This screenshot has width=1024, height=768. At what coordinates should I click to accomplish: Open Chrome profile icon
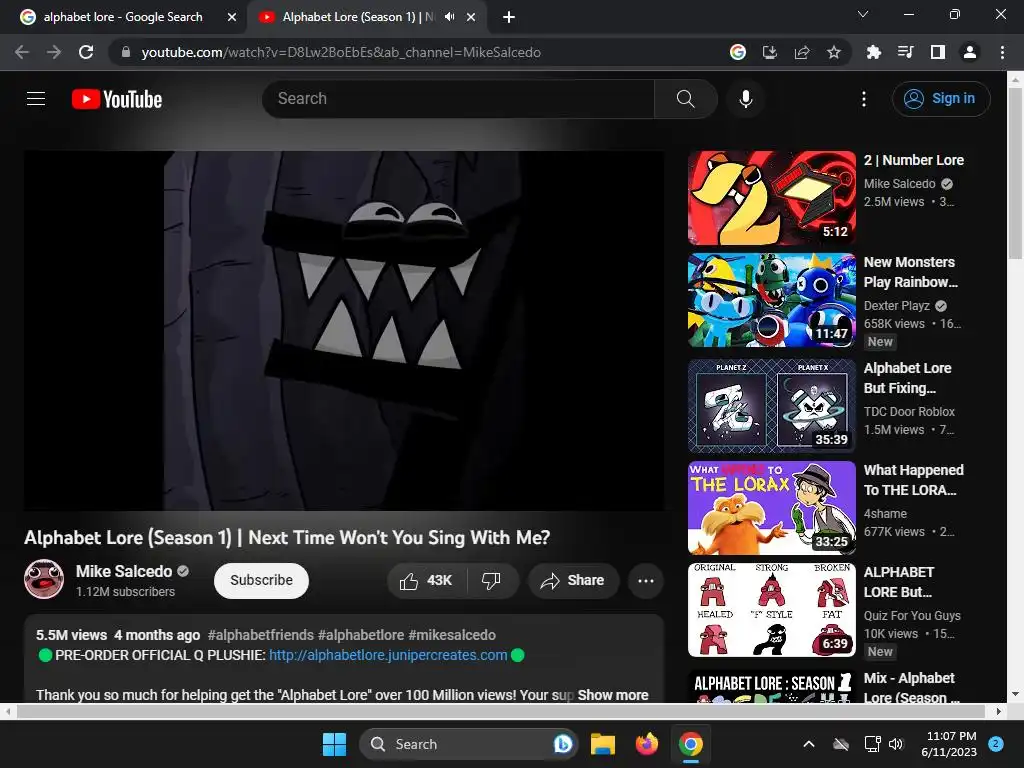(970, 52)
